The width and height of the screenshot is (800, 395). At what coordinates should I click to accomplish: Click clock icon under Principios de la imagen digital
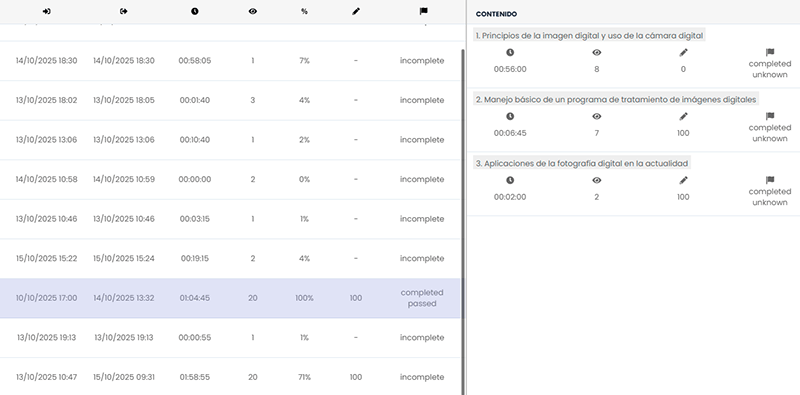(510, 53)
